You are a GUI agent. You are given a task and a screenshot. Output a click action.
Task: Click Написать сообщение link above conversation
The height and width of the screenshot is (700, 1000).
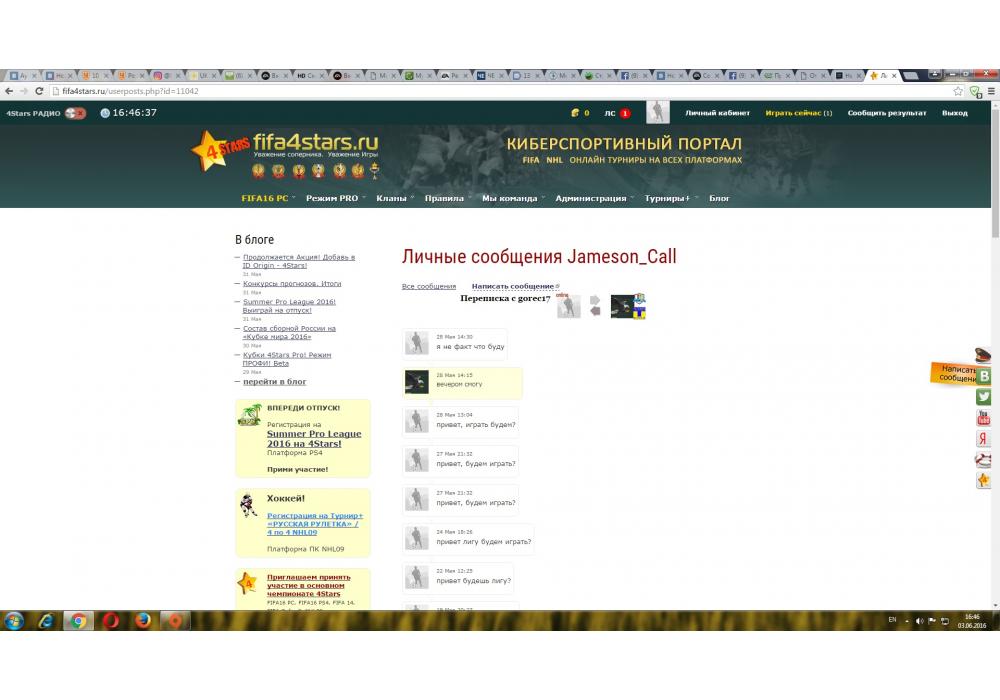(x=512, y=287)
